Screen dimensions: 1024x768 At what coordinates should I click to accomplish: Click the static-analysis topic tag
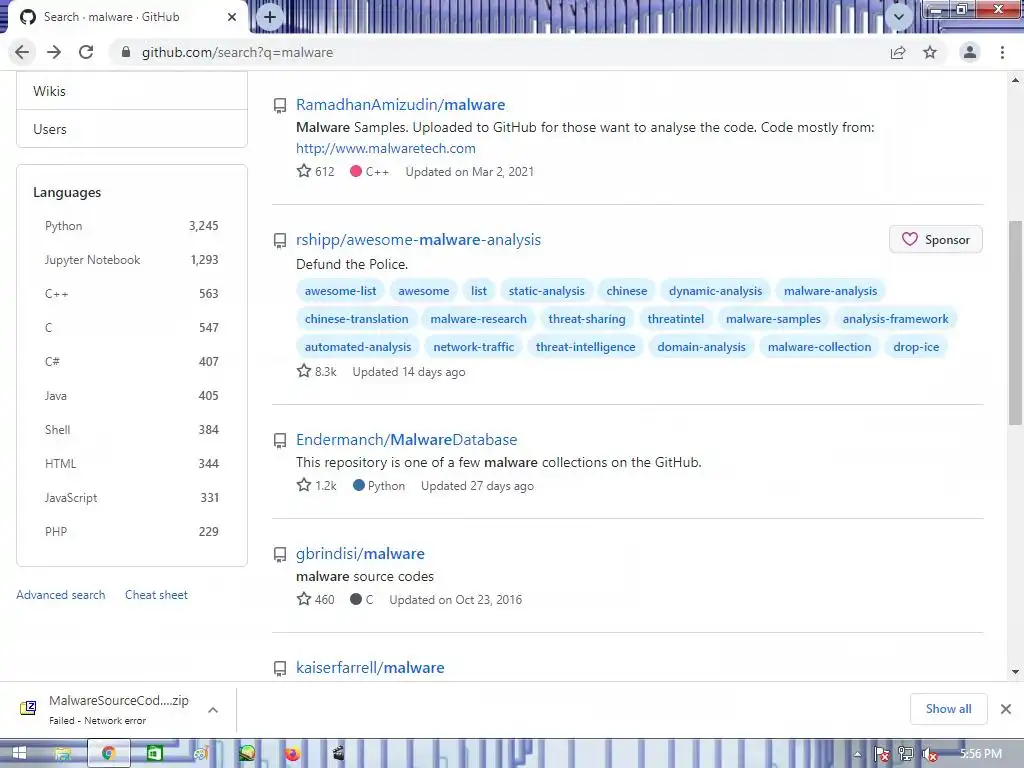(x=547, y=291)
